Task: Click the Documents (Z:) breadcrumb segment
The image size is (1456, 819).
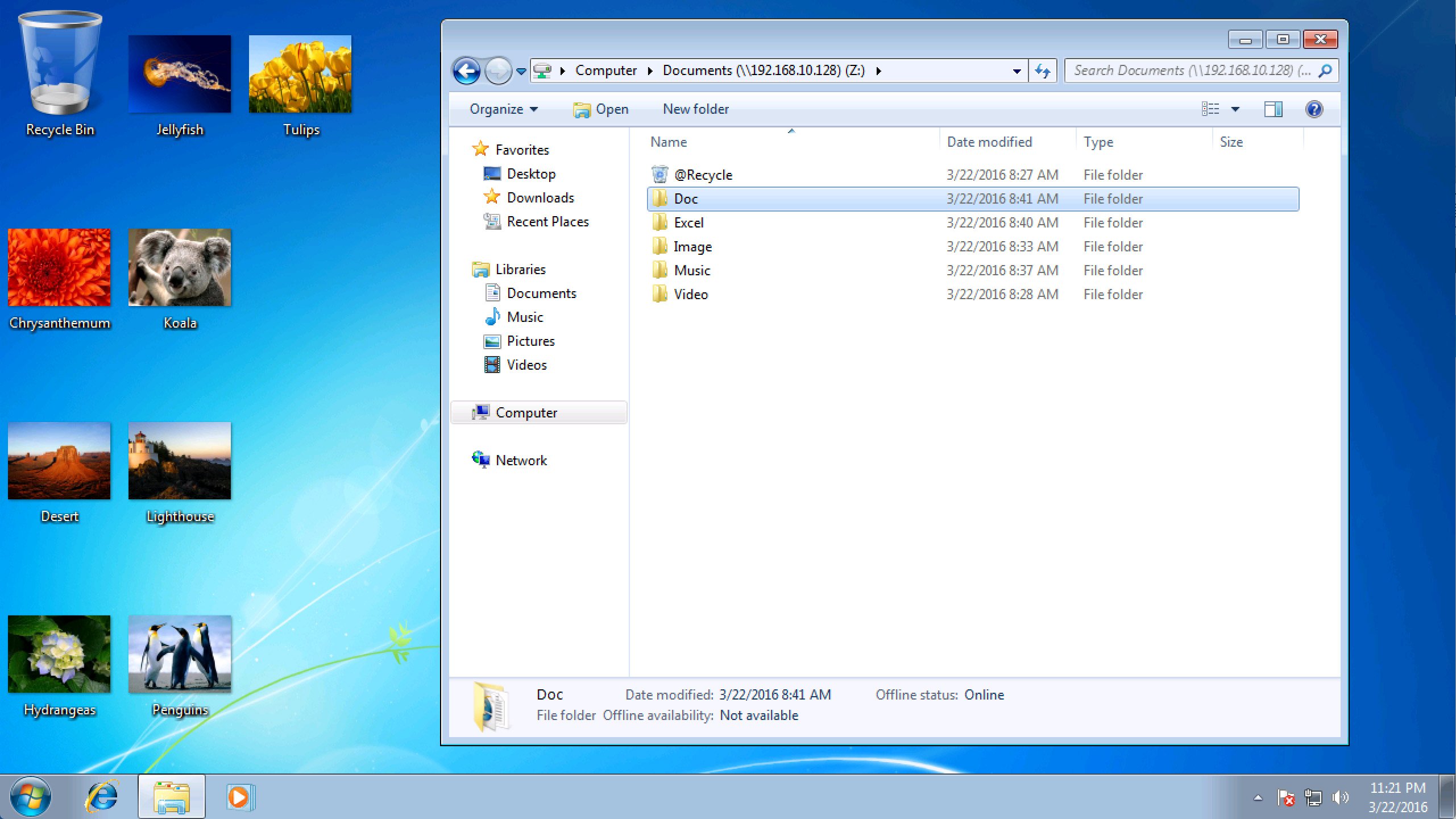Action: [x=764, y=71]
